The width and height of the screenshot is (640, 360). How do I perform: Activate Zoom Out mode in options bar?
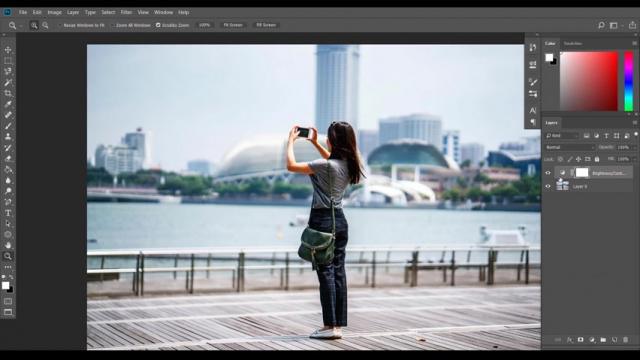pos(45,25)
